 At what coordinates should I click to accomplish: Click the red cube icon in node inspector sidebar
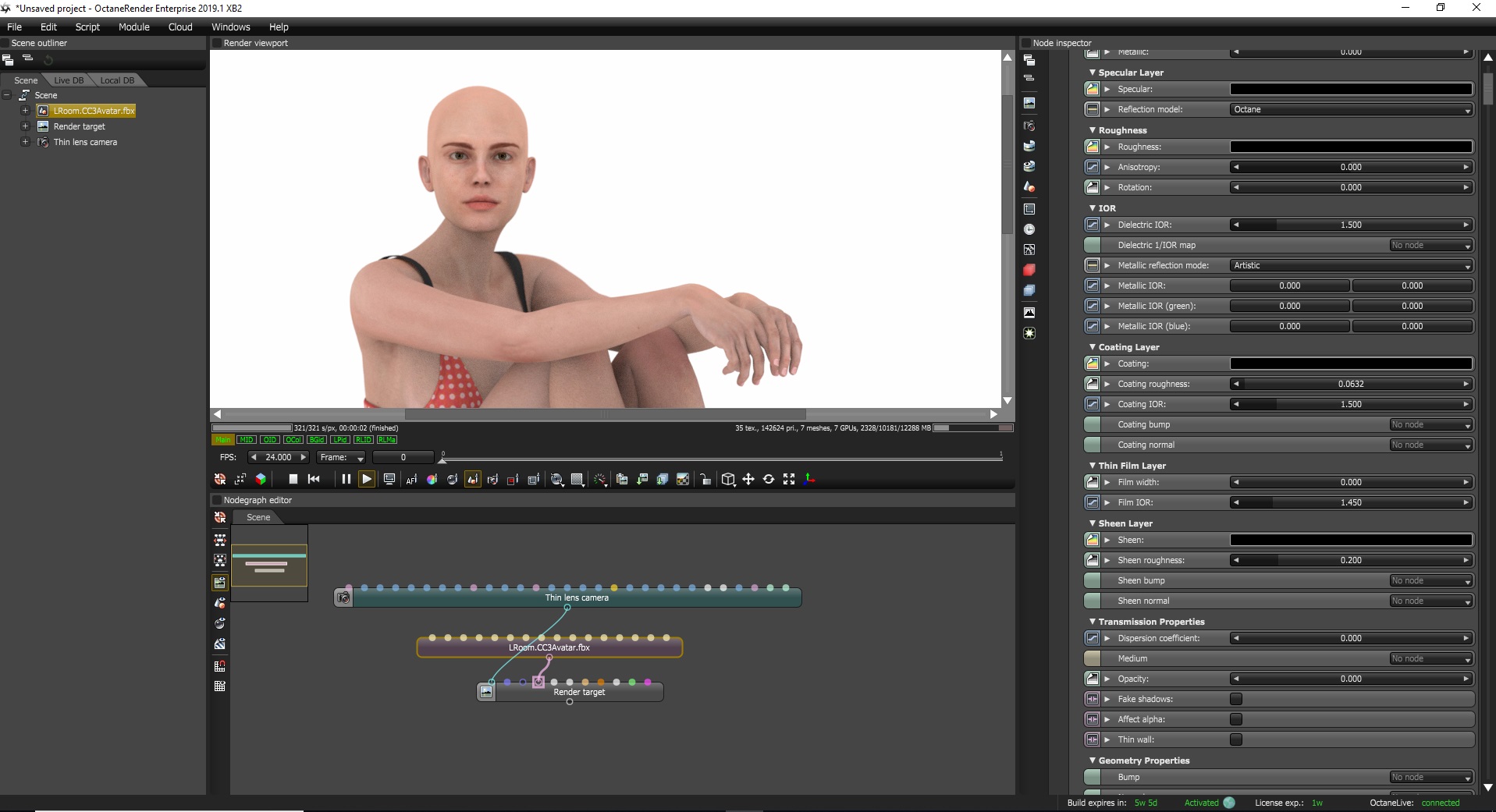pyautogui.click(x=1029, y=270)
